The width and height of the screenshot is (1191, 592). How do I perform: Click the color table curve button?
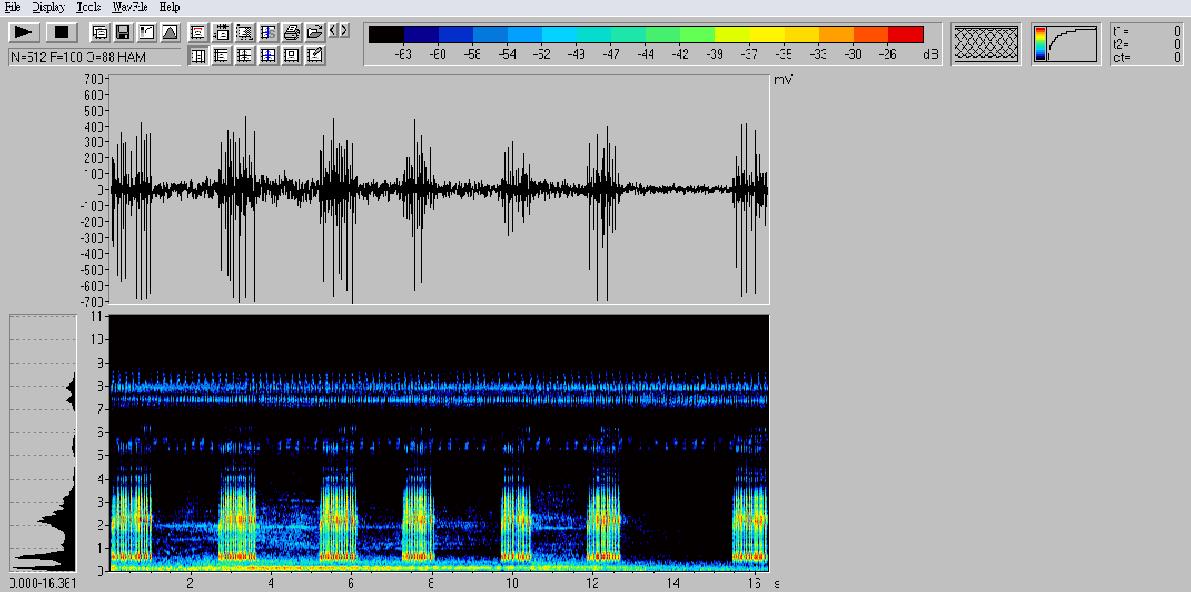click(x=1066, y=43)
